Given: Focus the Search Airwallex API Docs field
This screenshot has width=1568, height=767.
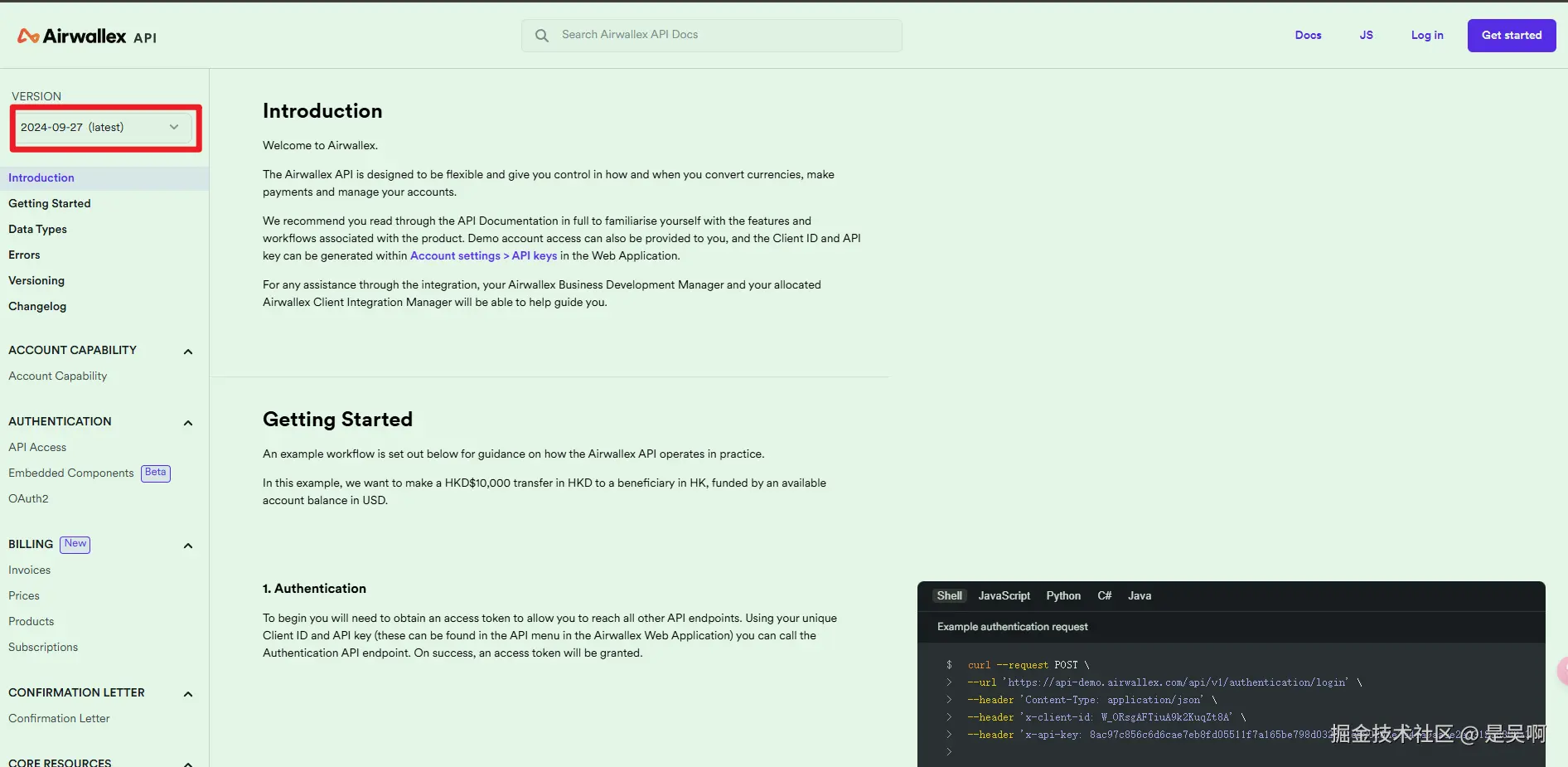Looking at the screenshot, I should click(721, 35).
